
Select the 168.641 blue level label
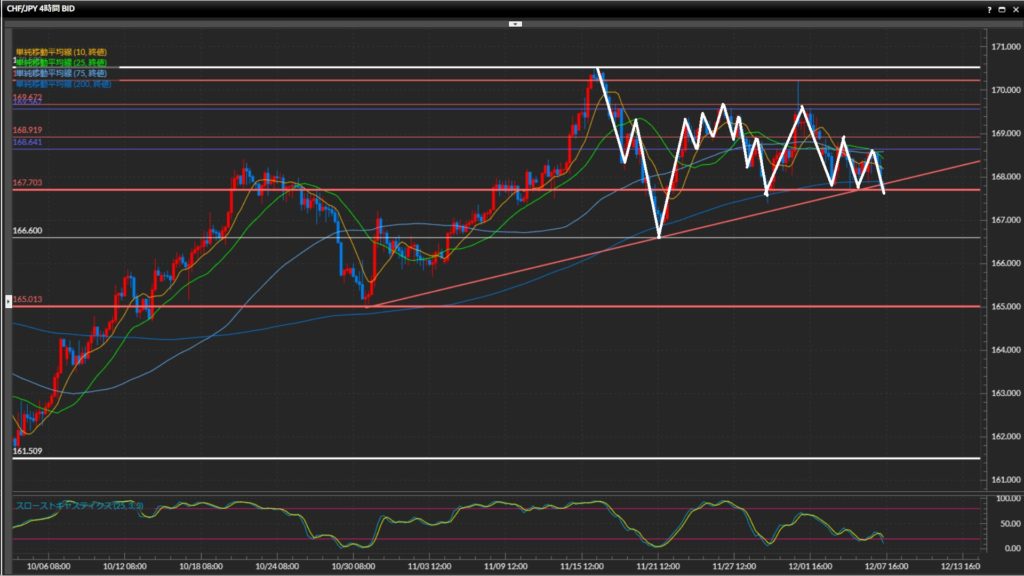coord(26,143)
